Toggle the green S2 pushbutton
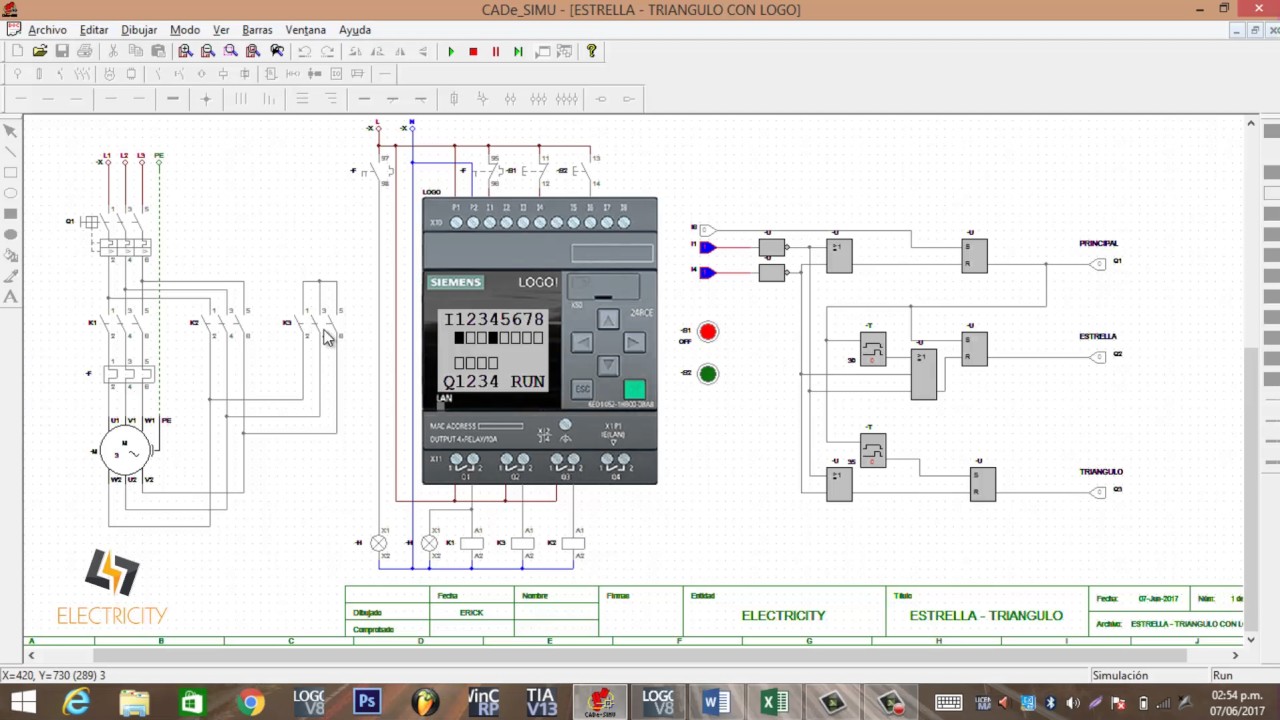 click(x=708, y=374)
